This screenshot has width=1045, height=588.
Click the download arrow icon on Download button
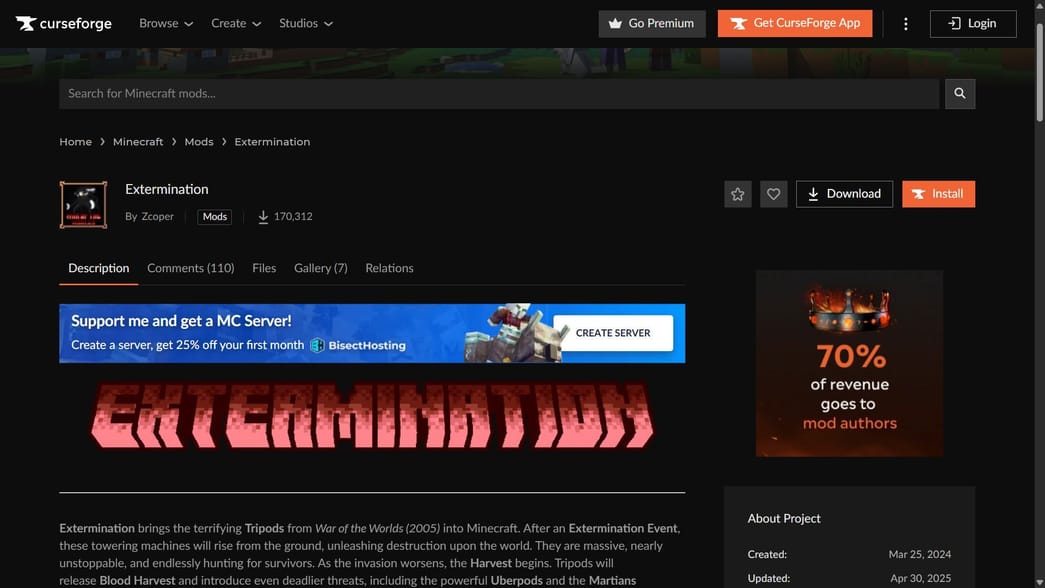coord(812,193)
